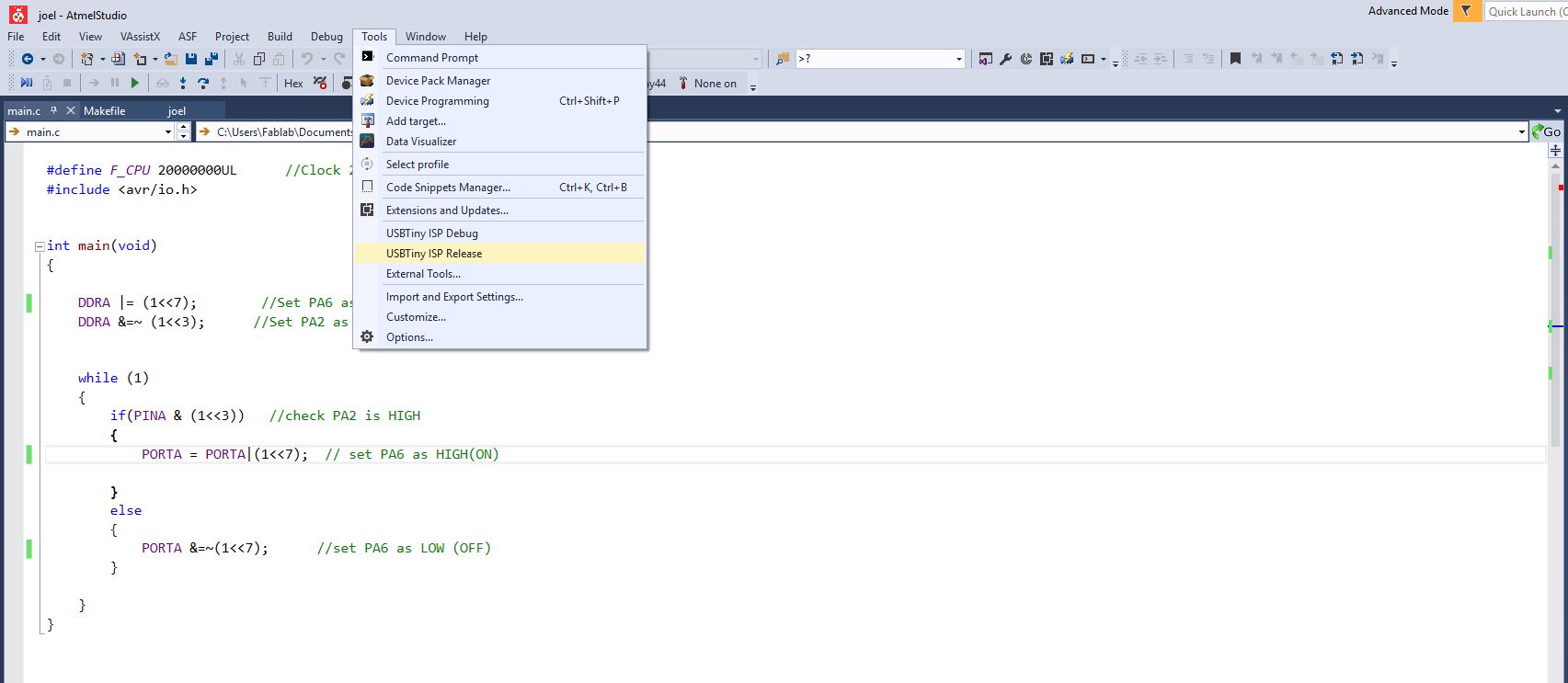The height and width of the screenshot is (683, 1568).
Task: Click the None on tool button
Action: (x=707, y=83)
